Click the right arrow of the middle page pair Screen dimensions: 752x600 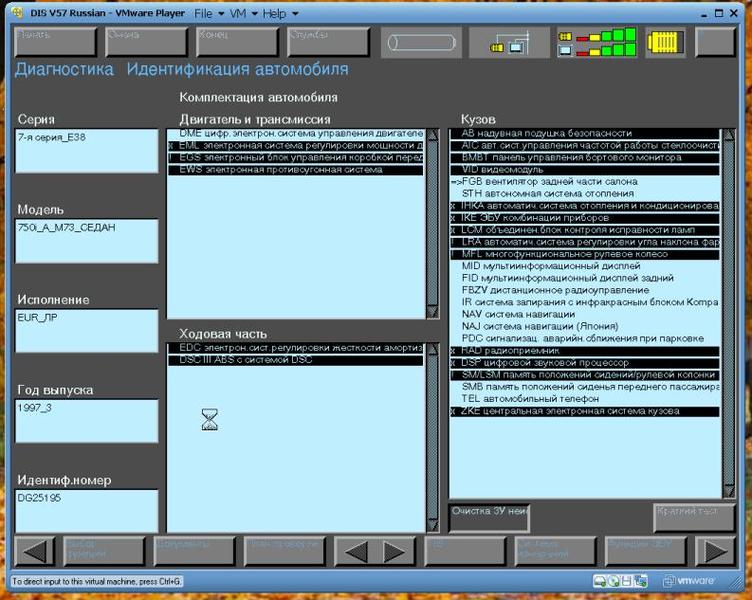pyautogui.click(x=394, y=552)
